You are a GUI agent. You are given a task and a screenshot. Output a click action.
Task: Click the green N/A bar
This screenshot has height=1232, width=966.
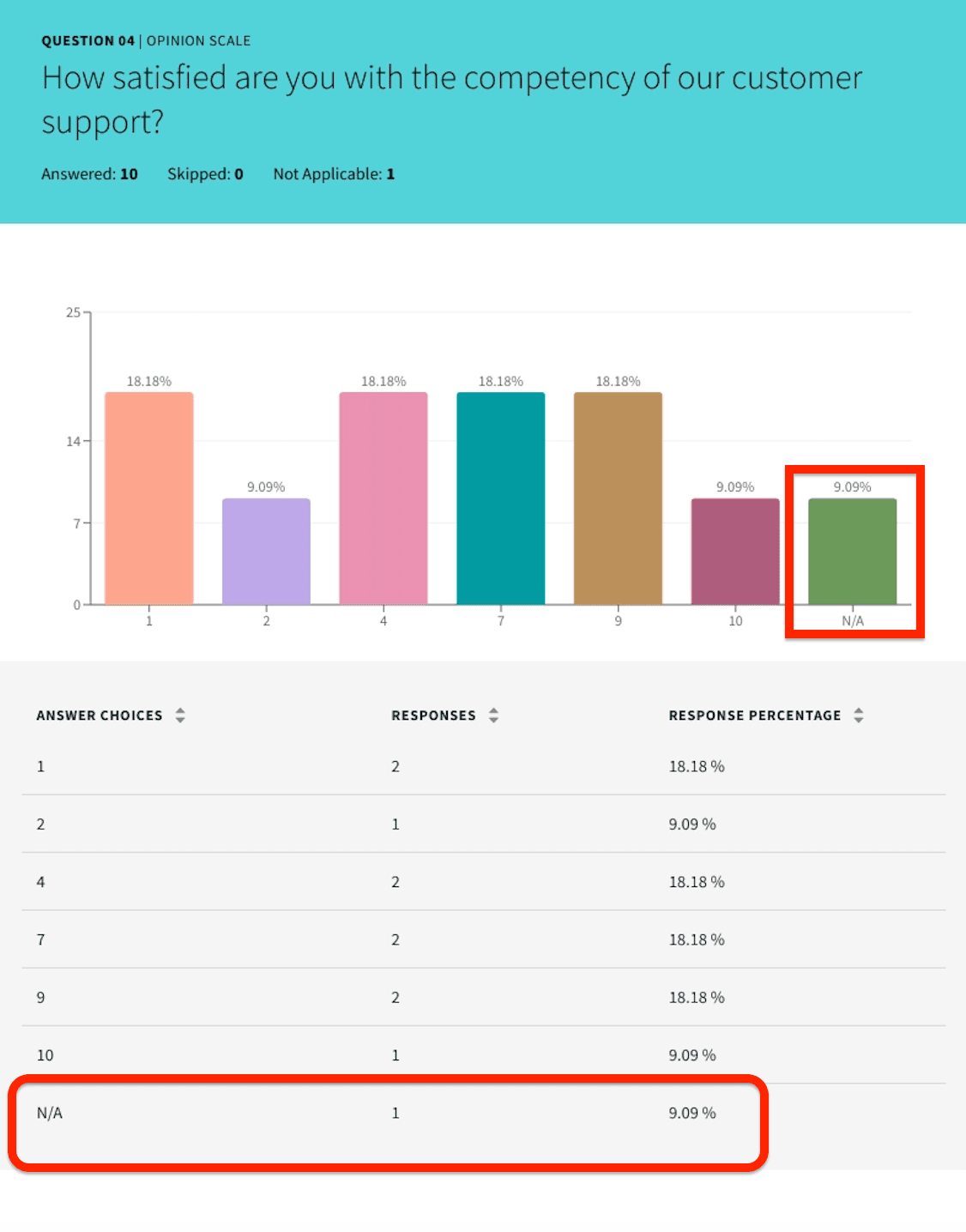tap(853, 551)
